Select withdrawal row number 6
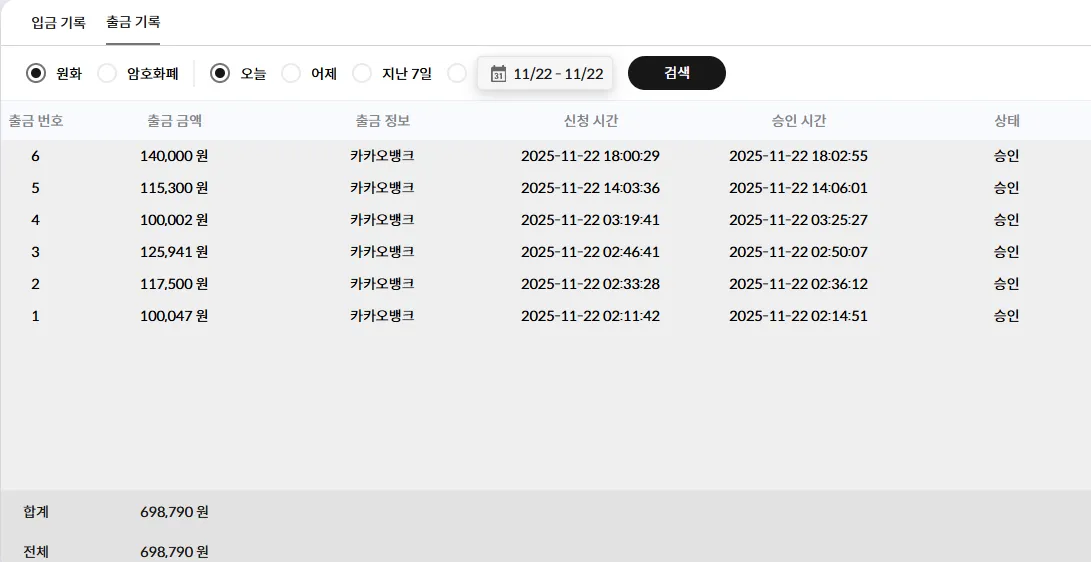 [546, 156]
